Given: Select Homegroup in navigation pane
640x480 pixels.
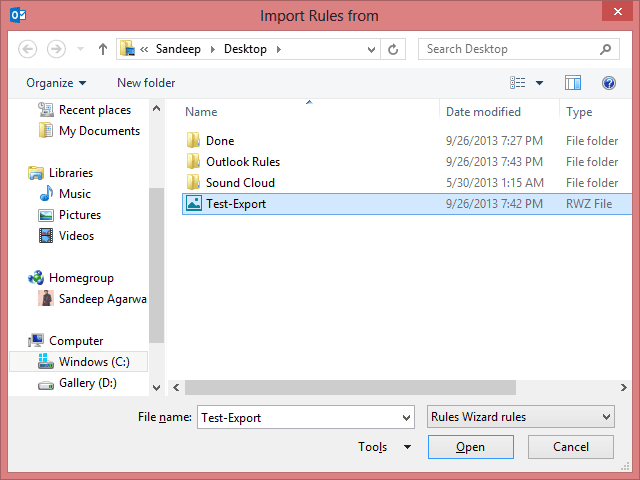Looking at the screenshot, I should pyautogui.click(x=71, y=278).
